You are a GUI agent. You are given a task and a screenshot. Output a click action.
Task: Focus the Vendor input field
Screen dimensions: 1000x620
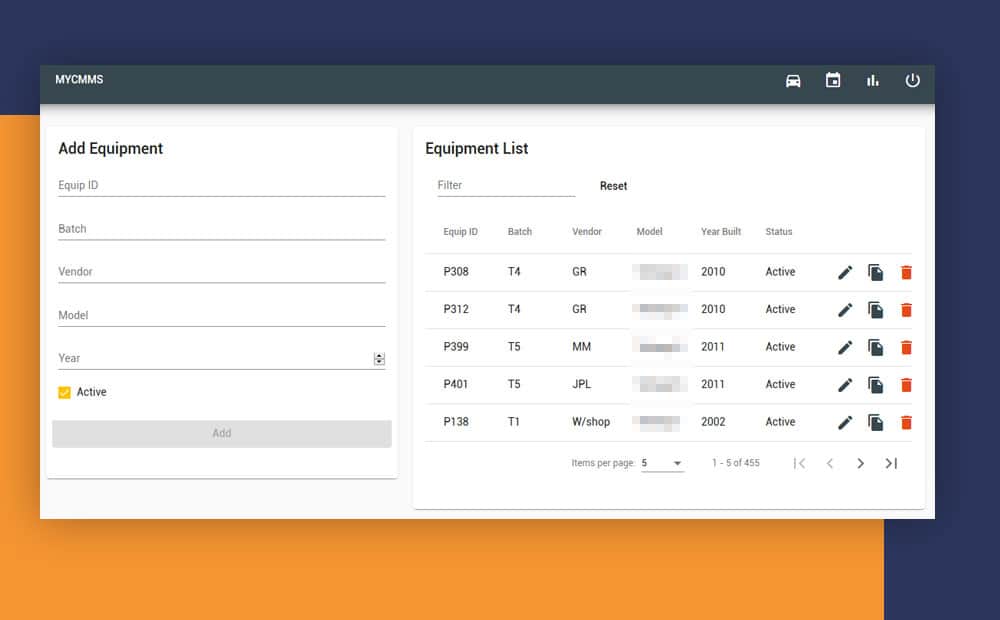(x=222, y=272)
